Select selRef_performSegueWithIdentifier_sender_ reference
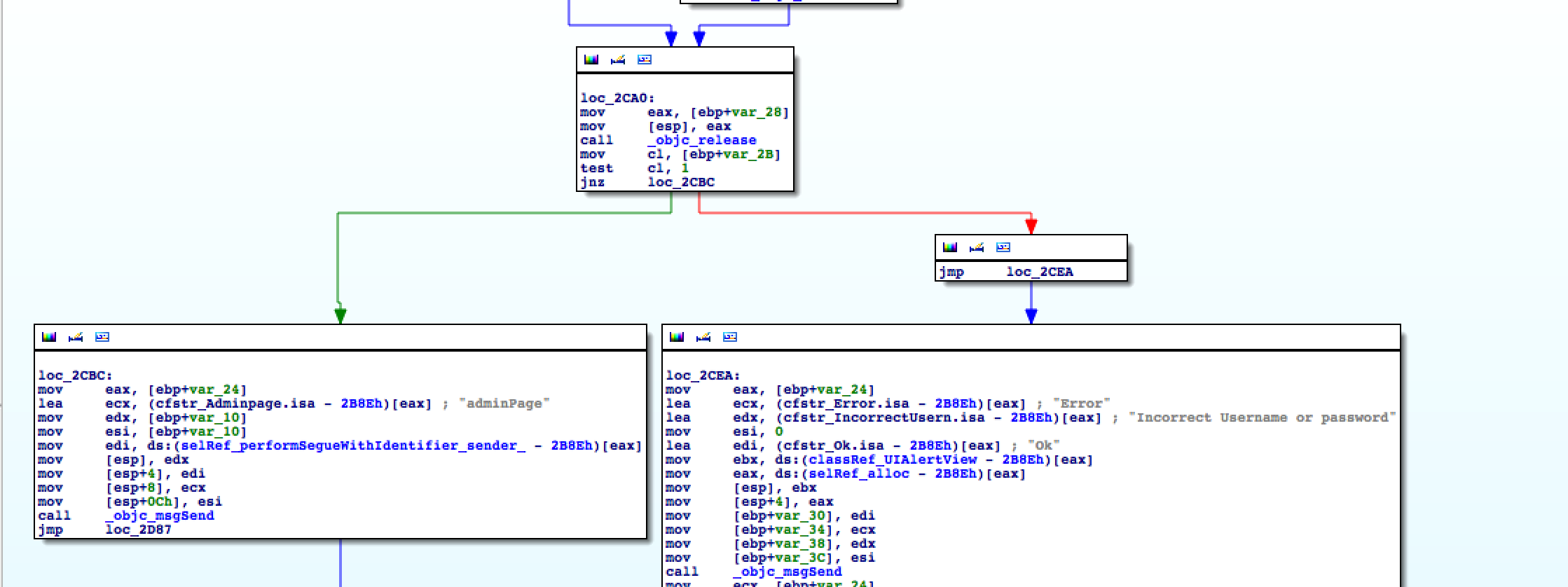Image resolution: width=1568 pixels, height=587 pixels. 353,446
